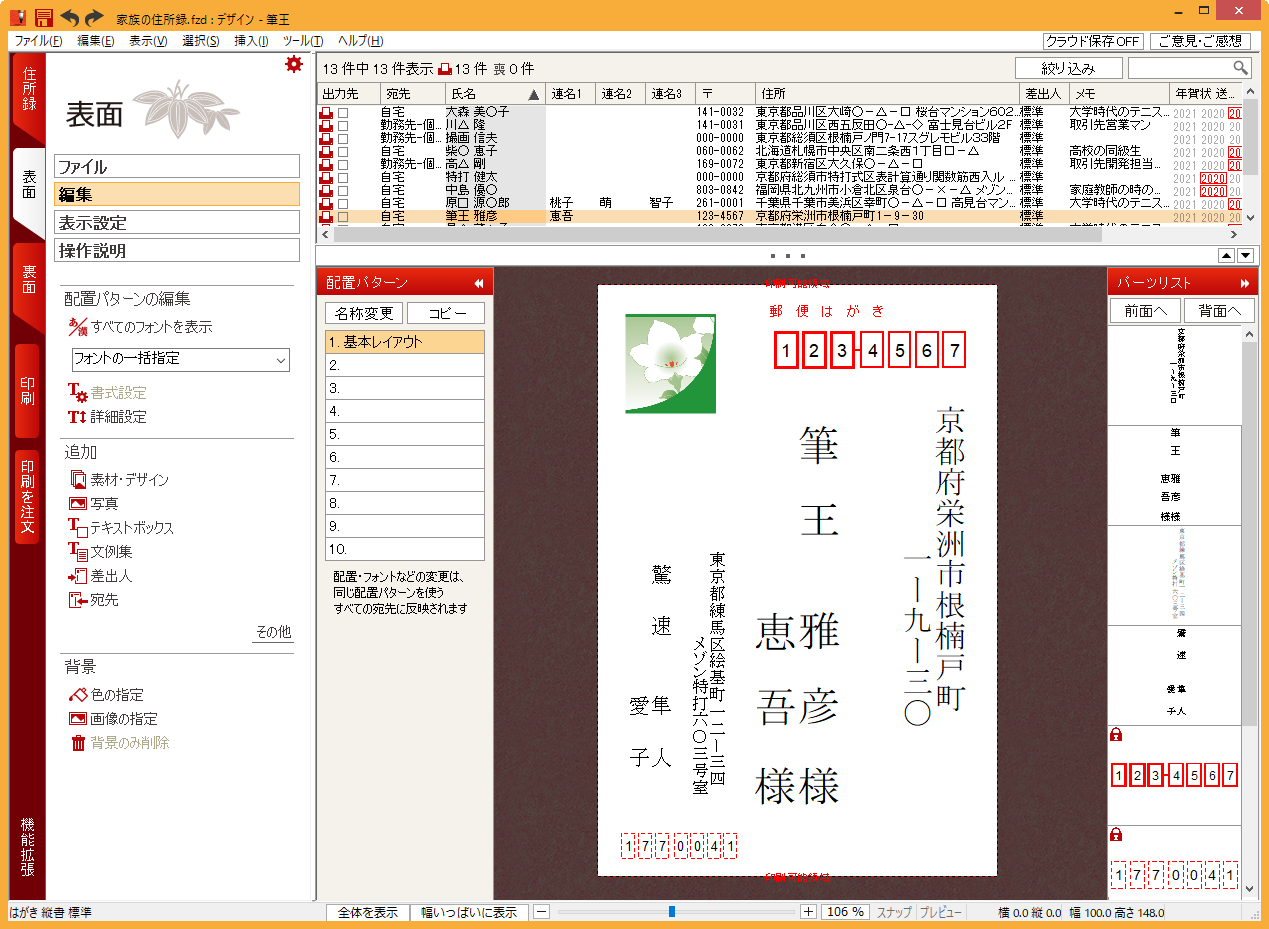1269x929 pixels.
Task: Click 背景のみ削除 trash icon
Action: (x=78, y=743)
